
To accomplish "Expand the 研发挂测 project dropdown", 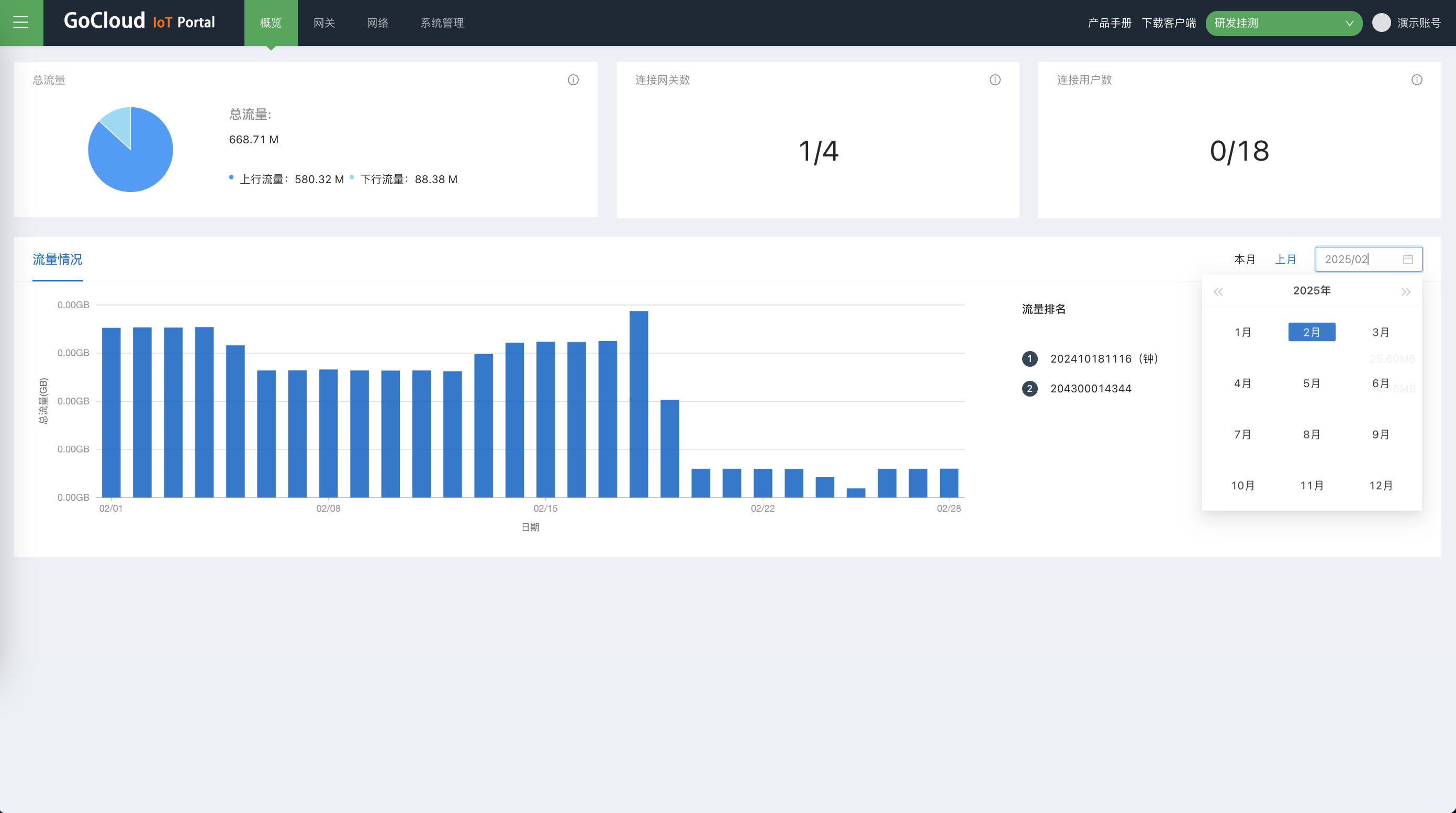I will [x=1283, y=23].
